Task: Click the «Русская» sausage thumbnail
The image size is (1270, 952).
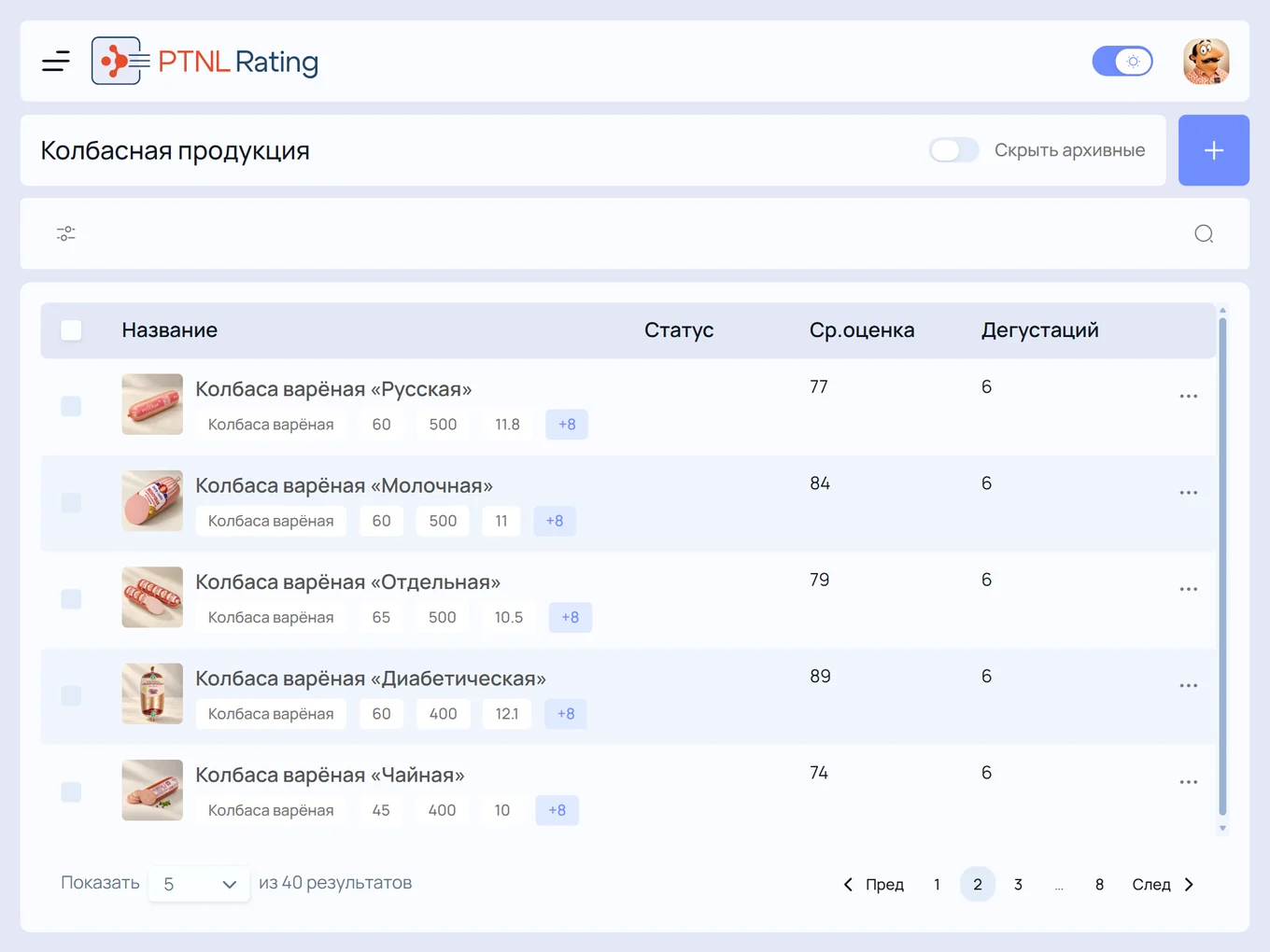Action: 152,404
